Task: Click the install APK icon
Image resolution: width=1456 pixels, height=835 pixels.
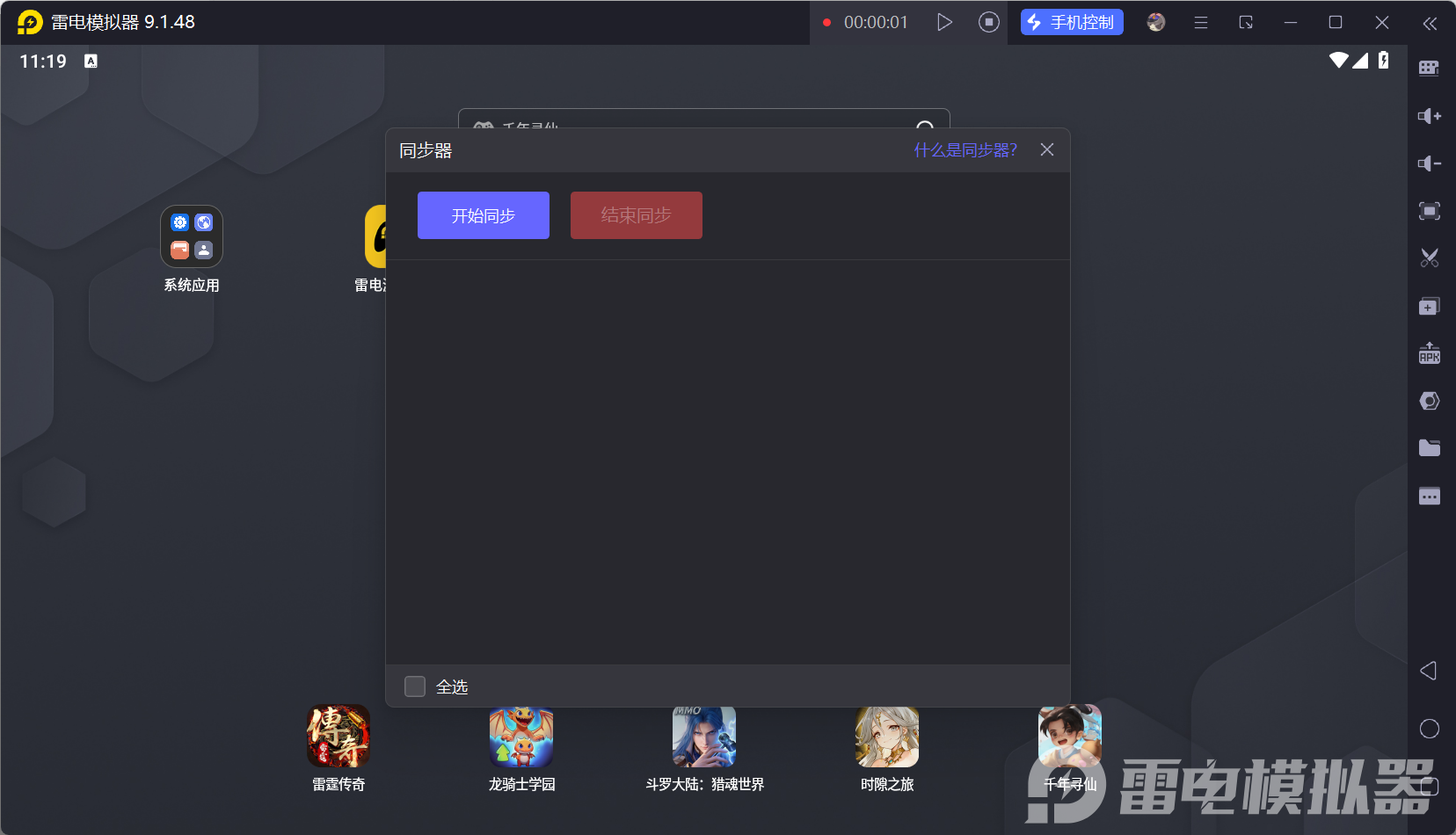Action: [x=1429, y=353]
